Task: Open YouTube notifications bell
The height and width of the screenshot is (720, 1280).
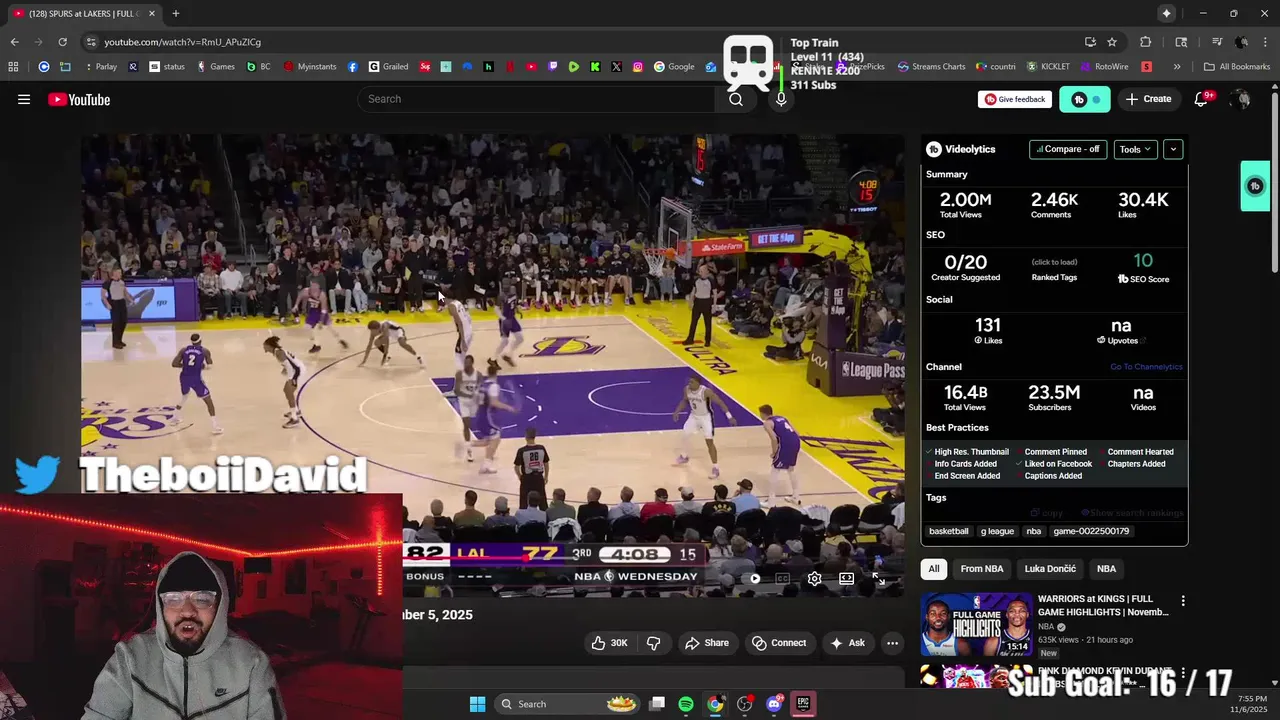Action: (x=1201, y=99)
